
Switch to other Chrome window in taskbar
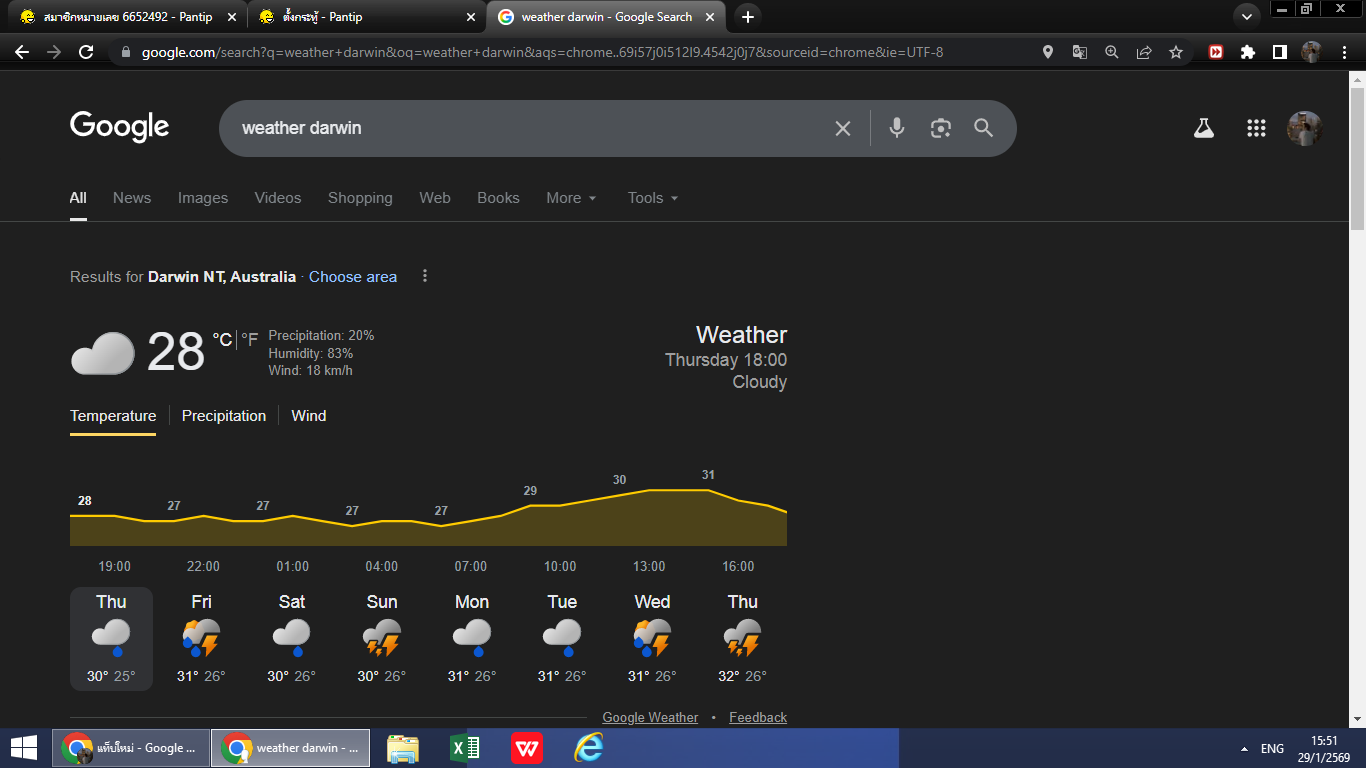(130, 748)
